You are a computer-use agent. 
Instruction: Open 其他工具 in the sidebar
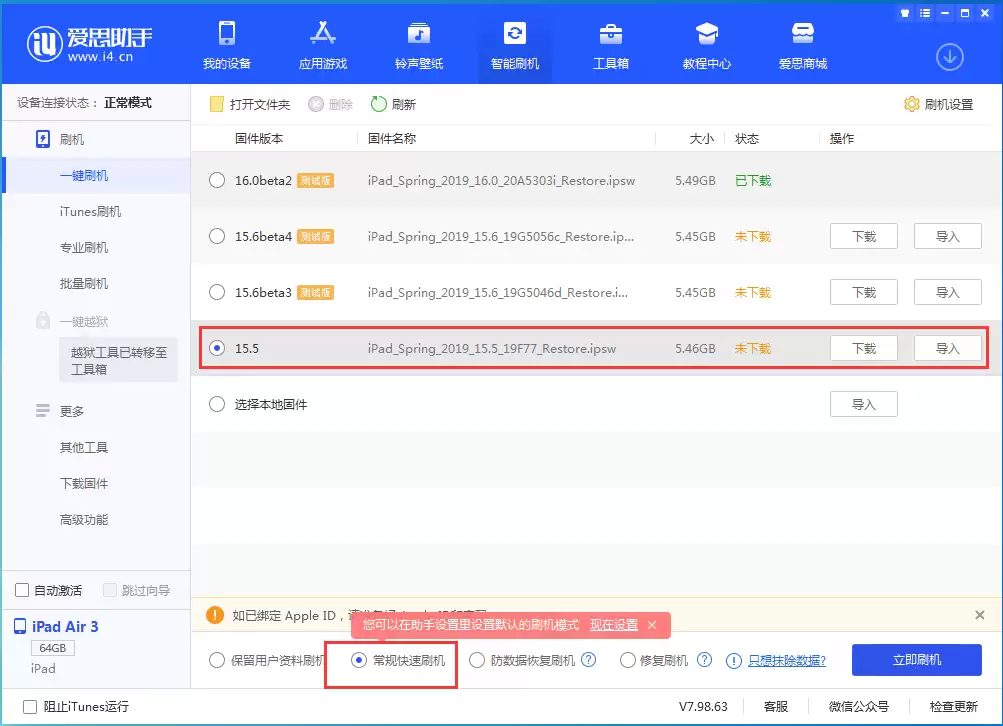pyautogui.click(x=84, y=447)
